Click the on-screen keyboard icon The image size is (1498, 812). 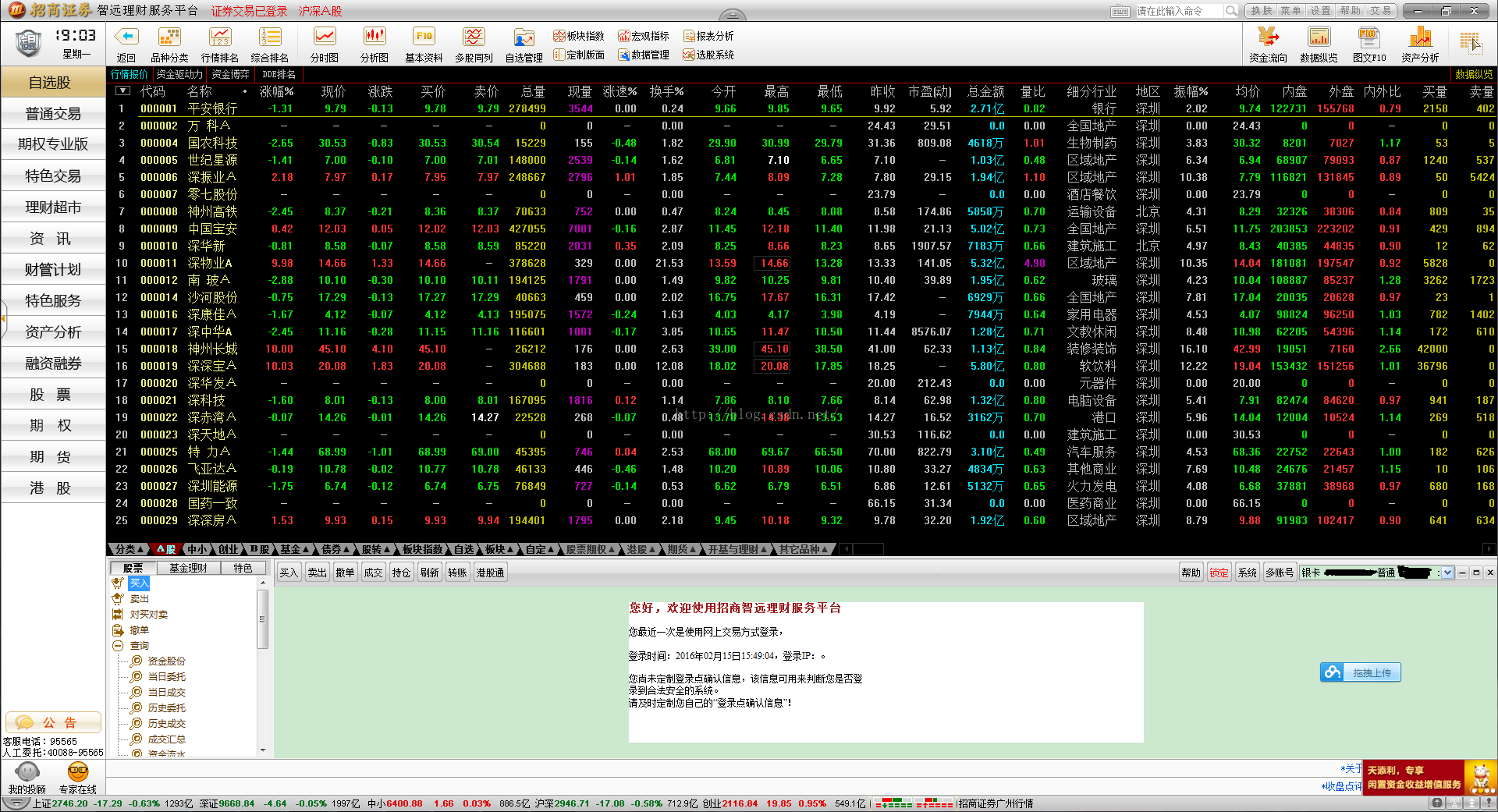point(1120,11)
